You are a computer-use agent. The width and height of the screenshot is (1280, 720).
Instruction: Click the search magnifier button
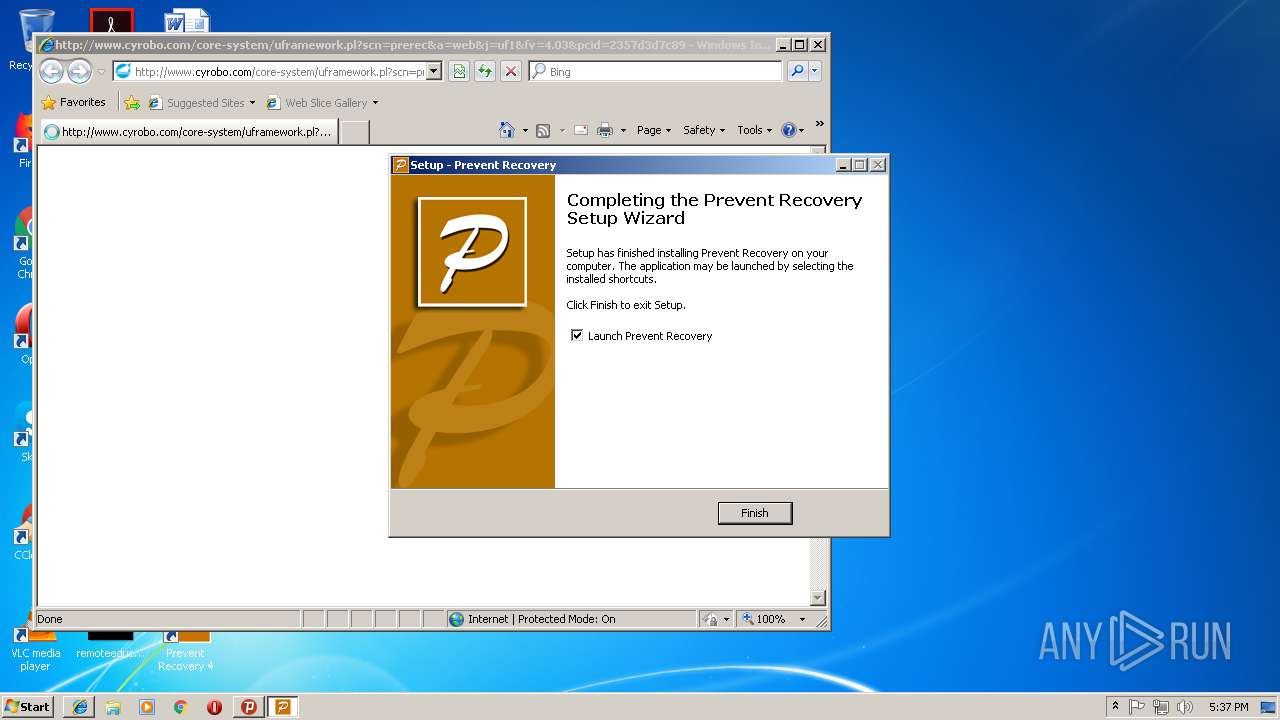tap(797, 71)
